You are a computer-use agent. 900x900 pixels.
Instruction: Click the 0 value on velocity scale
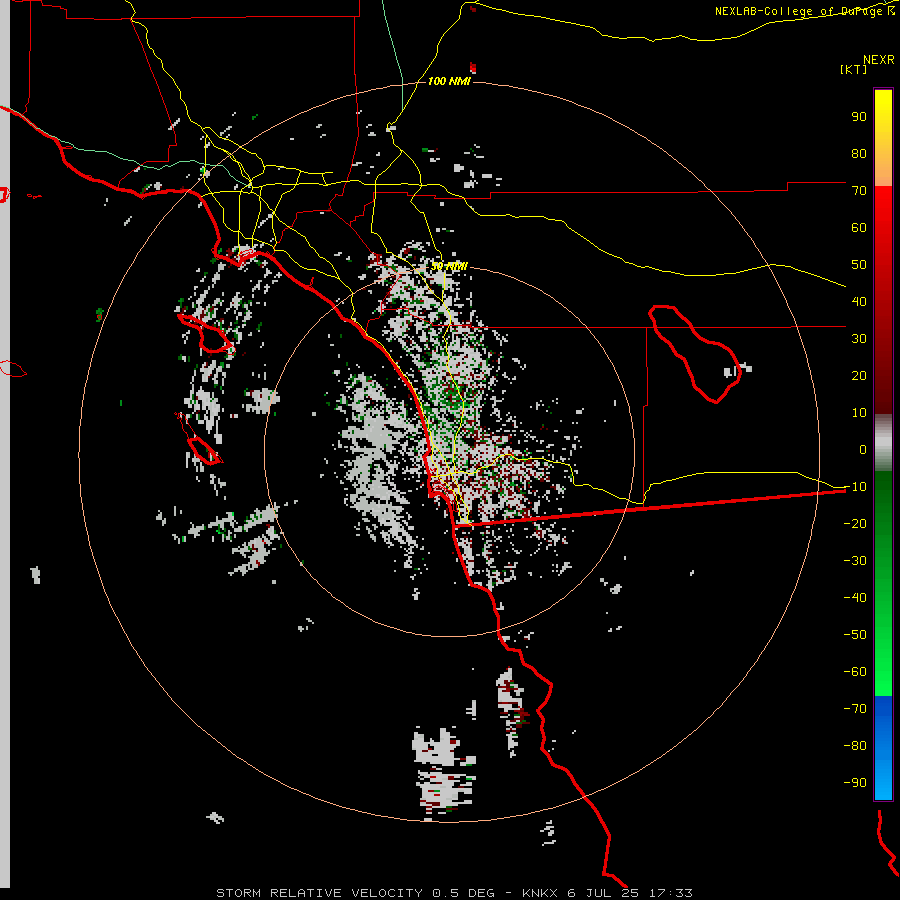(x=863, y=449)
